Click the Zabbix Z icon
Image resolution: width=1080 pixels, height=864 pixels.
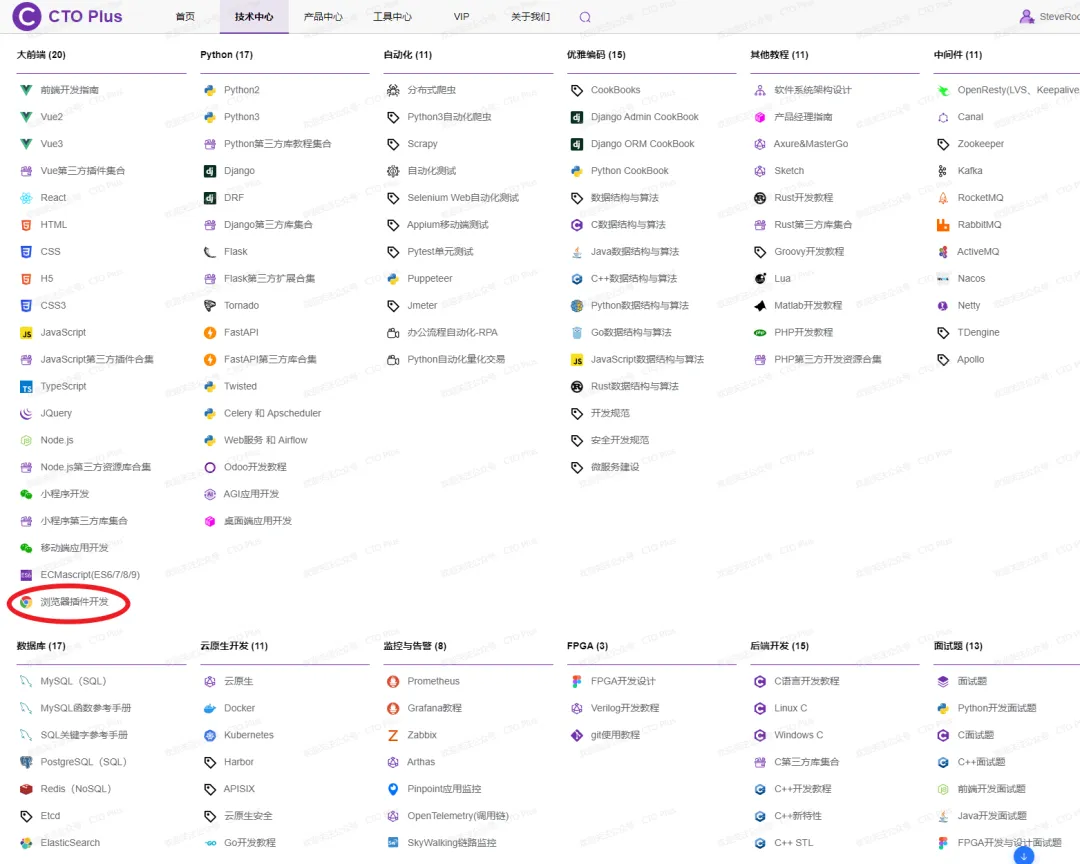(393, 735)
